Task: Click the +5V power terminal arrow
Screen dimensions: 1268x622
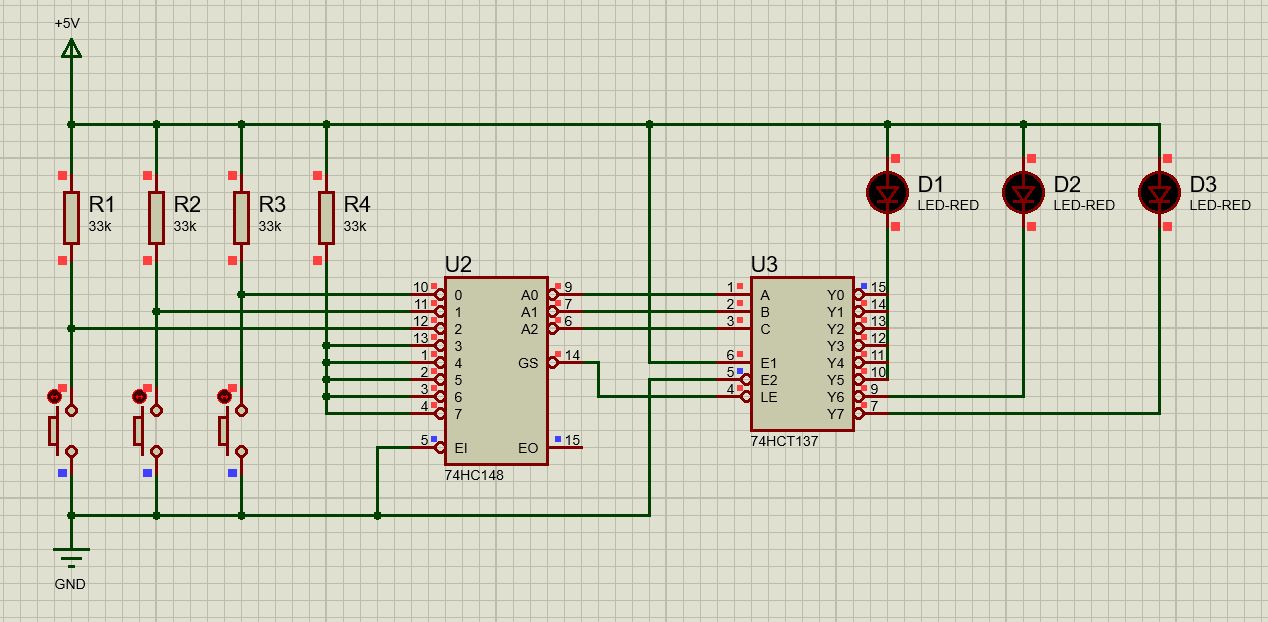Action: pos(71,48)
